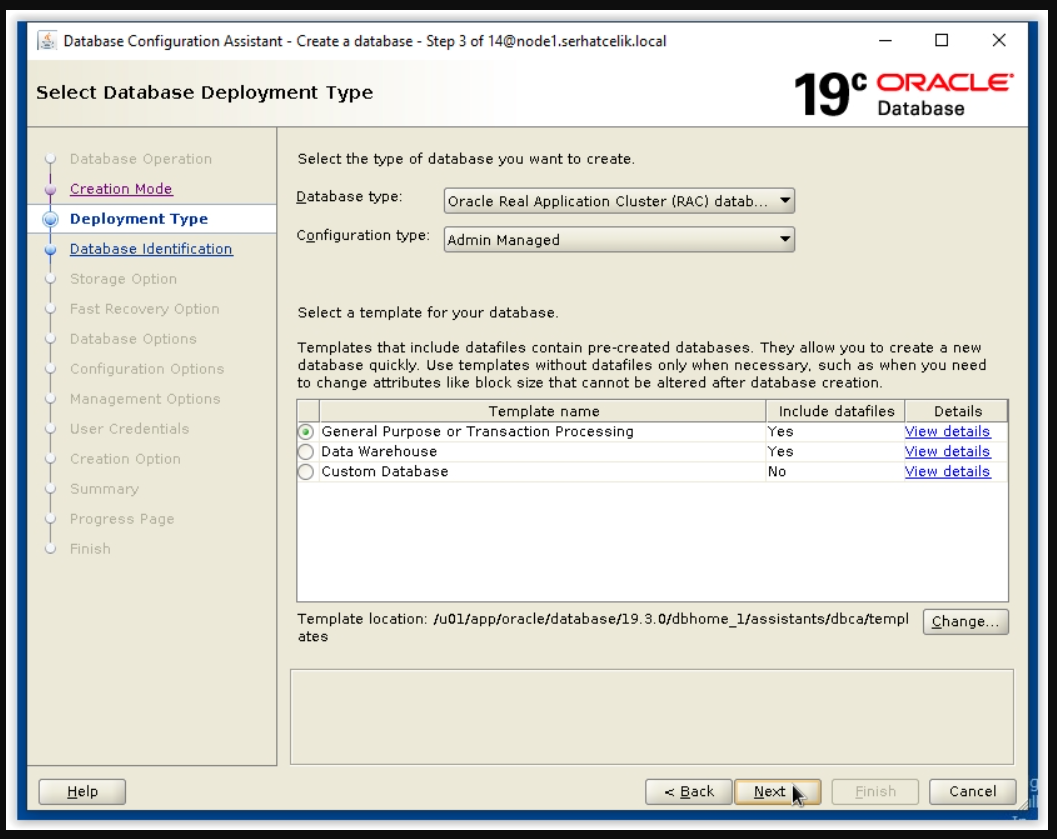Click 'General Purpose or Transaction Processing' text

477,431
